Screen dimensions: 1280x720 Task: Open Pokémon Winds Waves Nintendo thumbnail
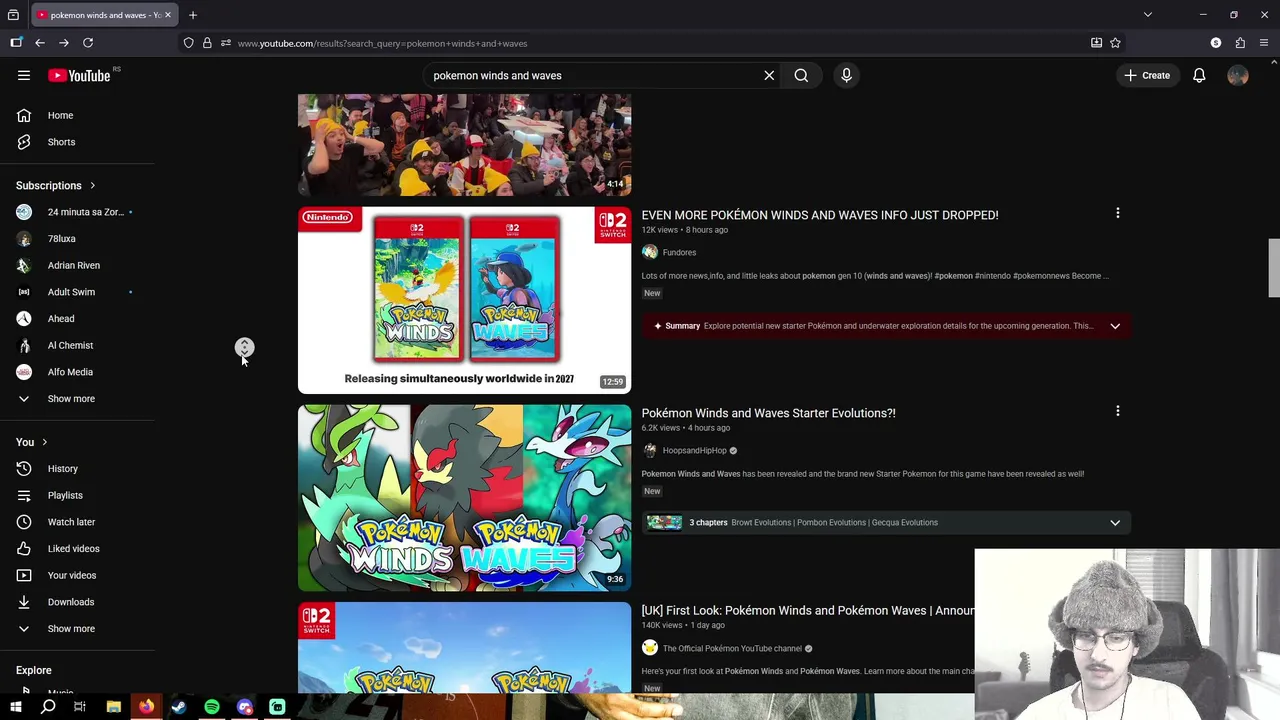click(464, 300)
